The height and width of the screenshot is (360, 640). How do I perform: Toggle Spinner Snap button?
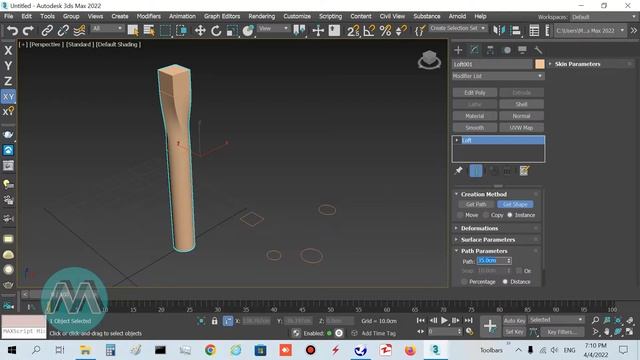(401, 31)
